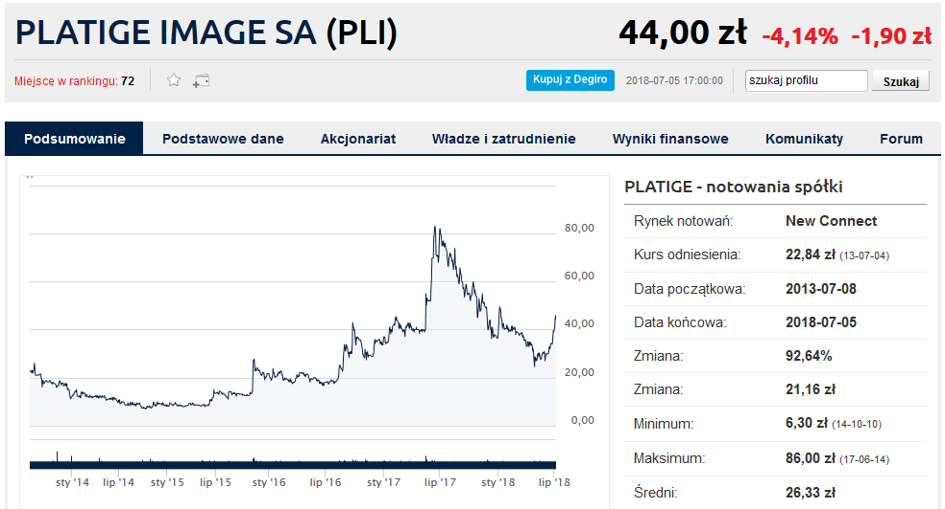Click the Minimum value 6,30 zł
The image size is (945, 509).
(x=806, y=423)
